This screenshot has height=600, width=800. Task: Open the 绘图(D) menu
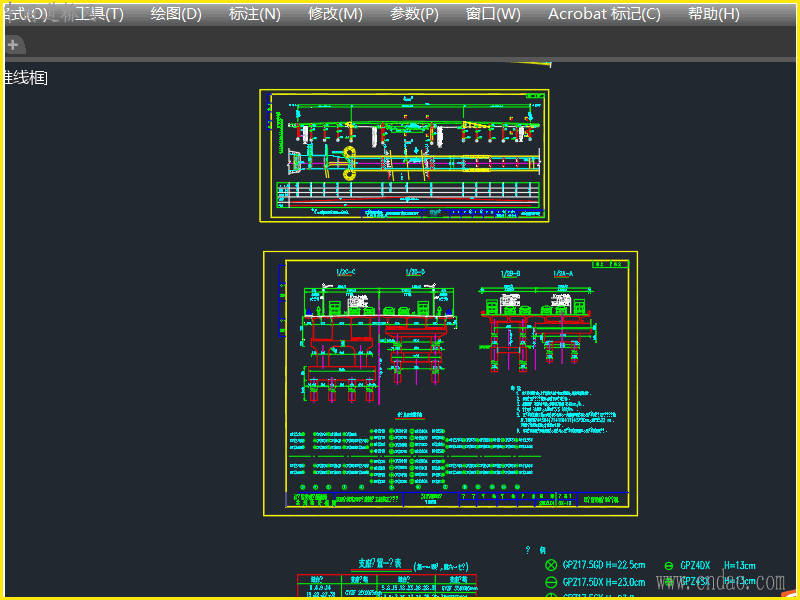[x=176, y=14]
